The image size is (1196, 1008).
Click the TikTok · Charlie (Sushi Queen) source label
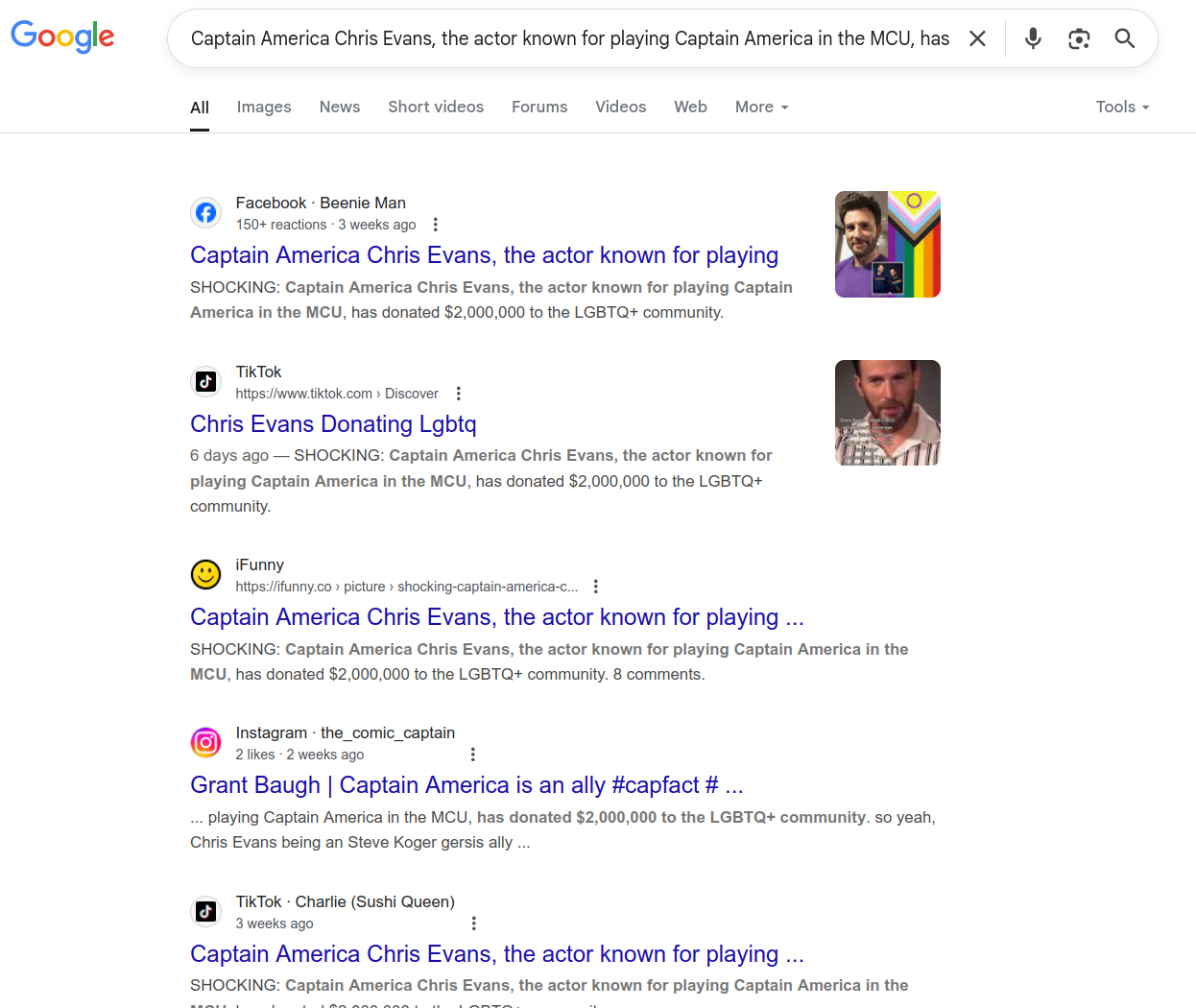pyautogui.click(x=346, y=901)
